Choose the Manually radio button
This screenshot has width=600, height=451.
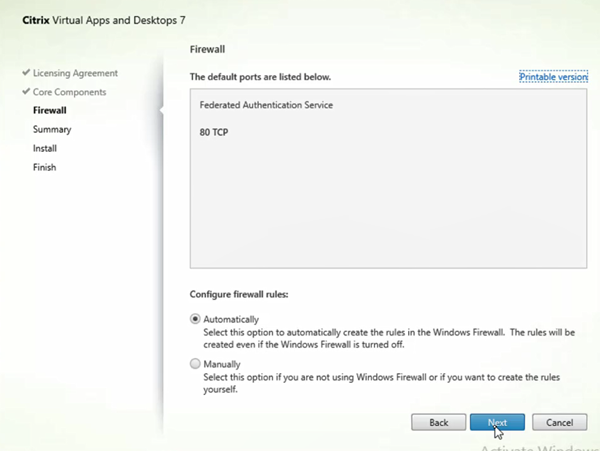[x=195, y=365]
